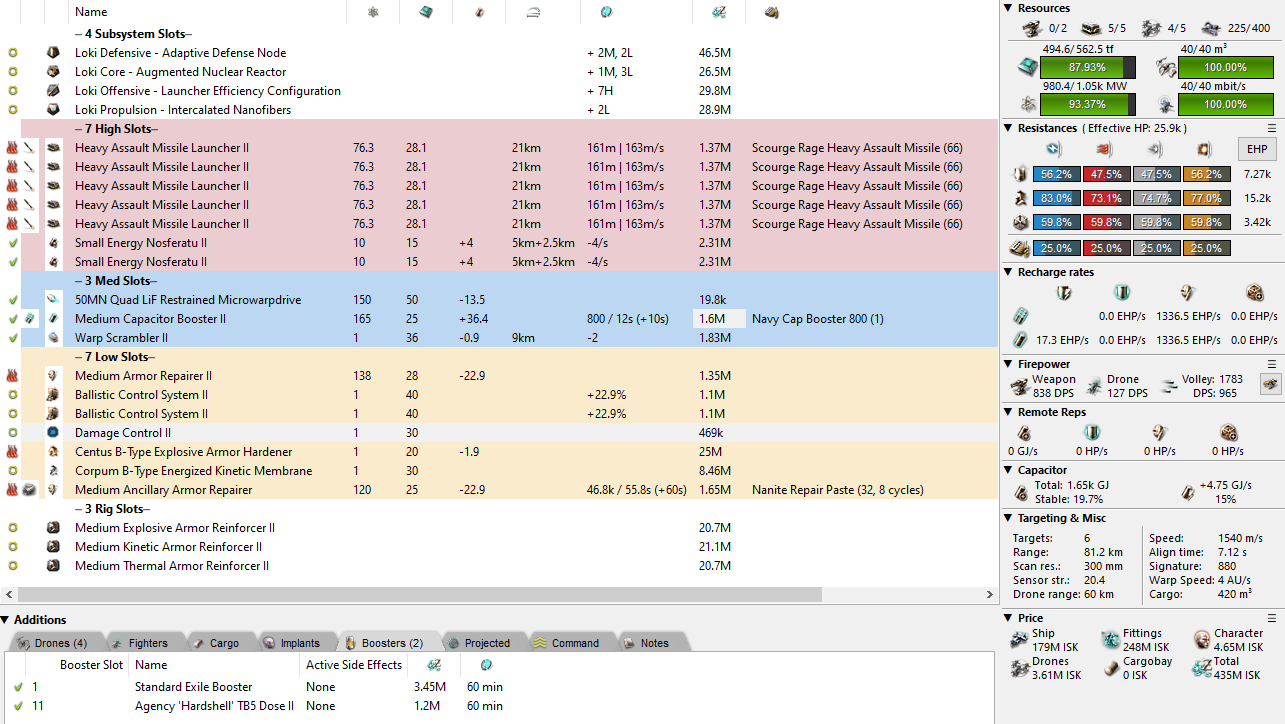The width and height of the screenshot is (1285, 724).
Task: Open the Price panel hamburger menu
Action: point(1272,618)
